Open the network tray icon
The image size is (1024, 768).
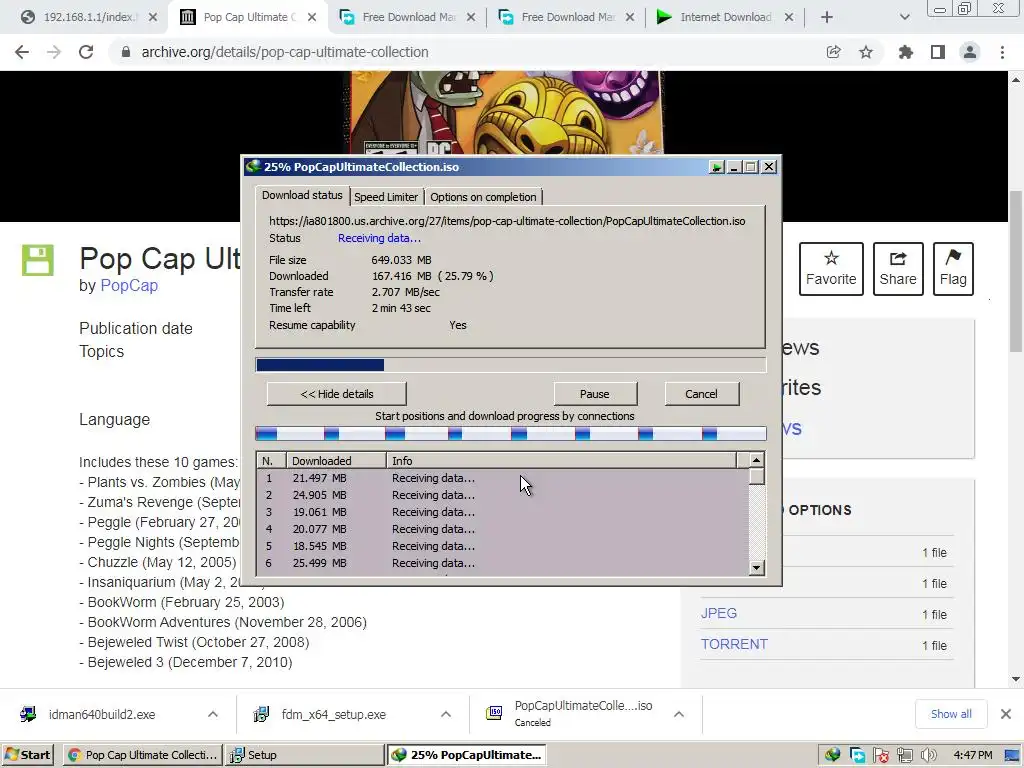904,756
